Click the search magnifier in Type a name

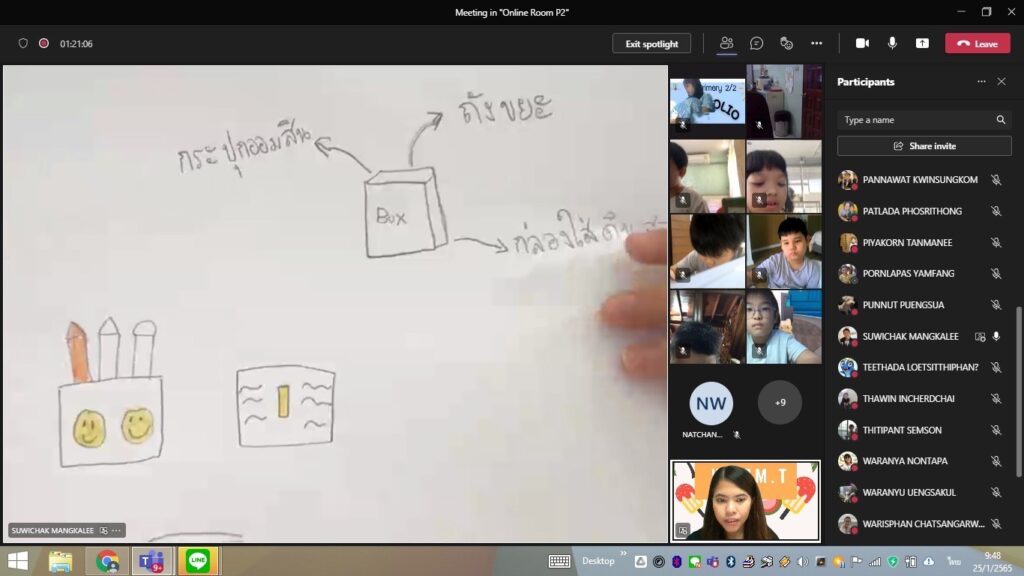pos(1000,120)
